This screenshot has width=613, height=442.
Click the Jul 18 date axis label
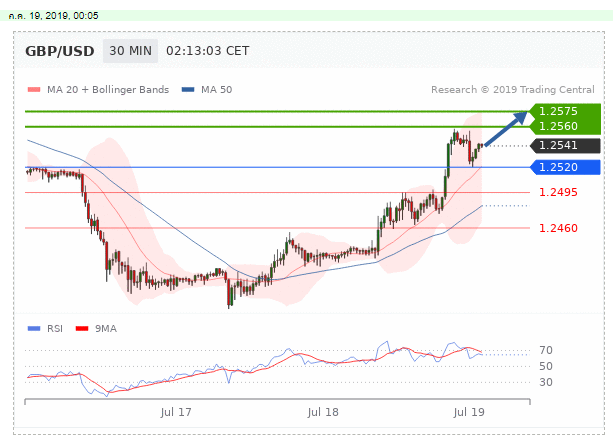pos(323,412)
